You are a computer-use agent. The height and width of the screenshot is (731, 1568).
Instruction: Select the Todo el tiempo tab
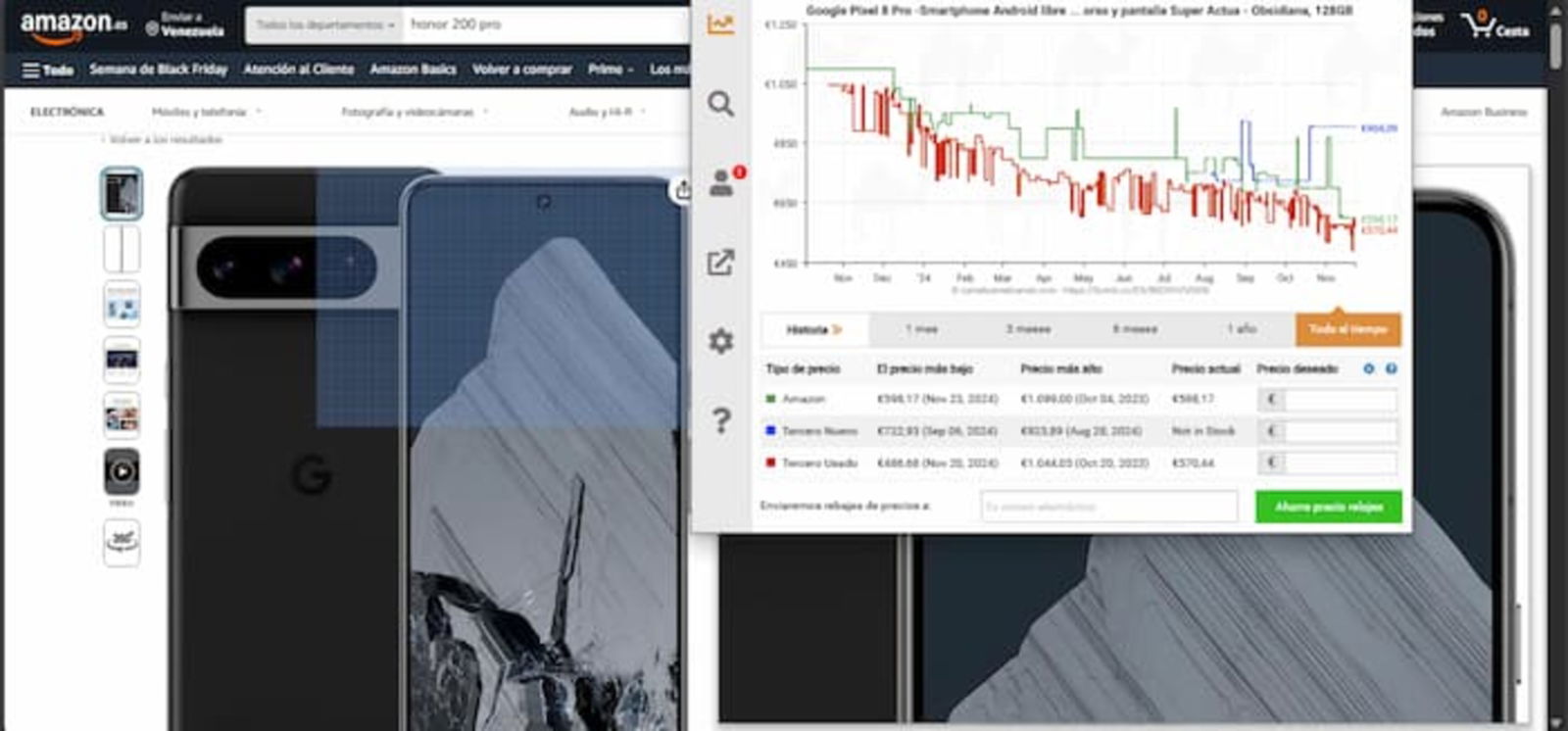[x=1348, y=329]
